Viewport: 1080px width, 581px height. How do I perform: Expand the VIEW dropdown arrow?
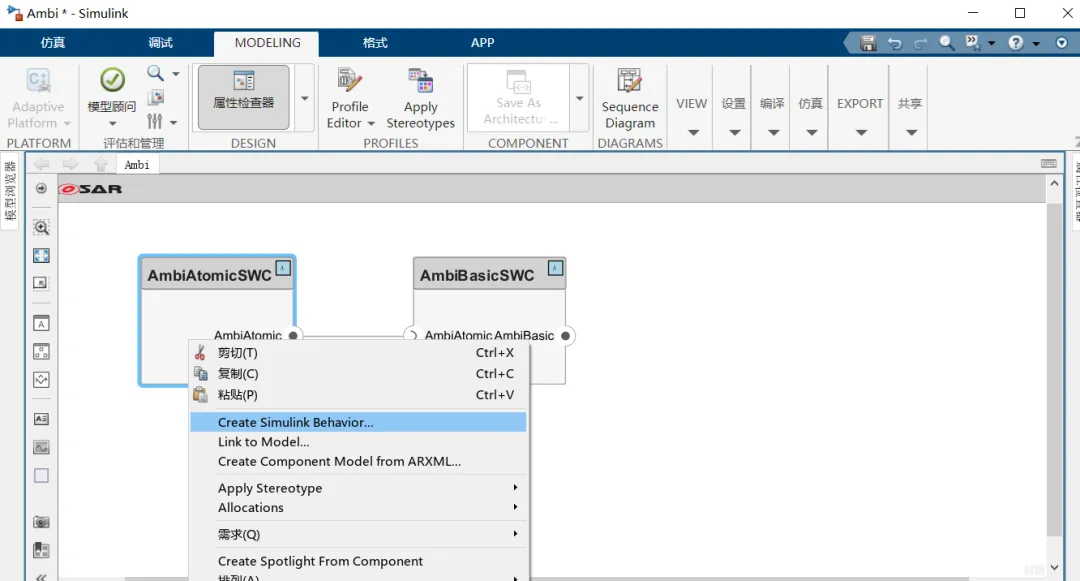tap(693, 132)
